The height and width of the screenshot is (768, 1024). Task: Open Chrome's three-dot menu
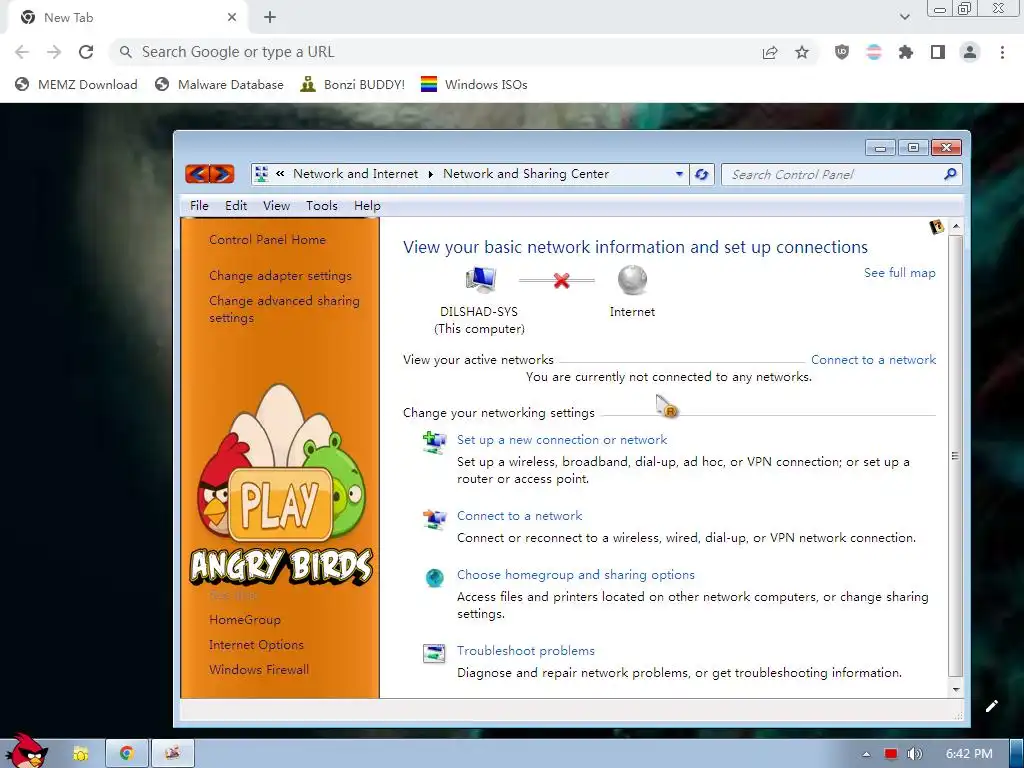click(1002, 52)
